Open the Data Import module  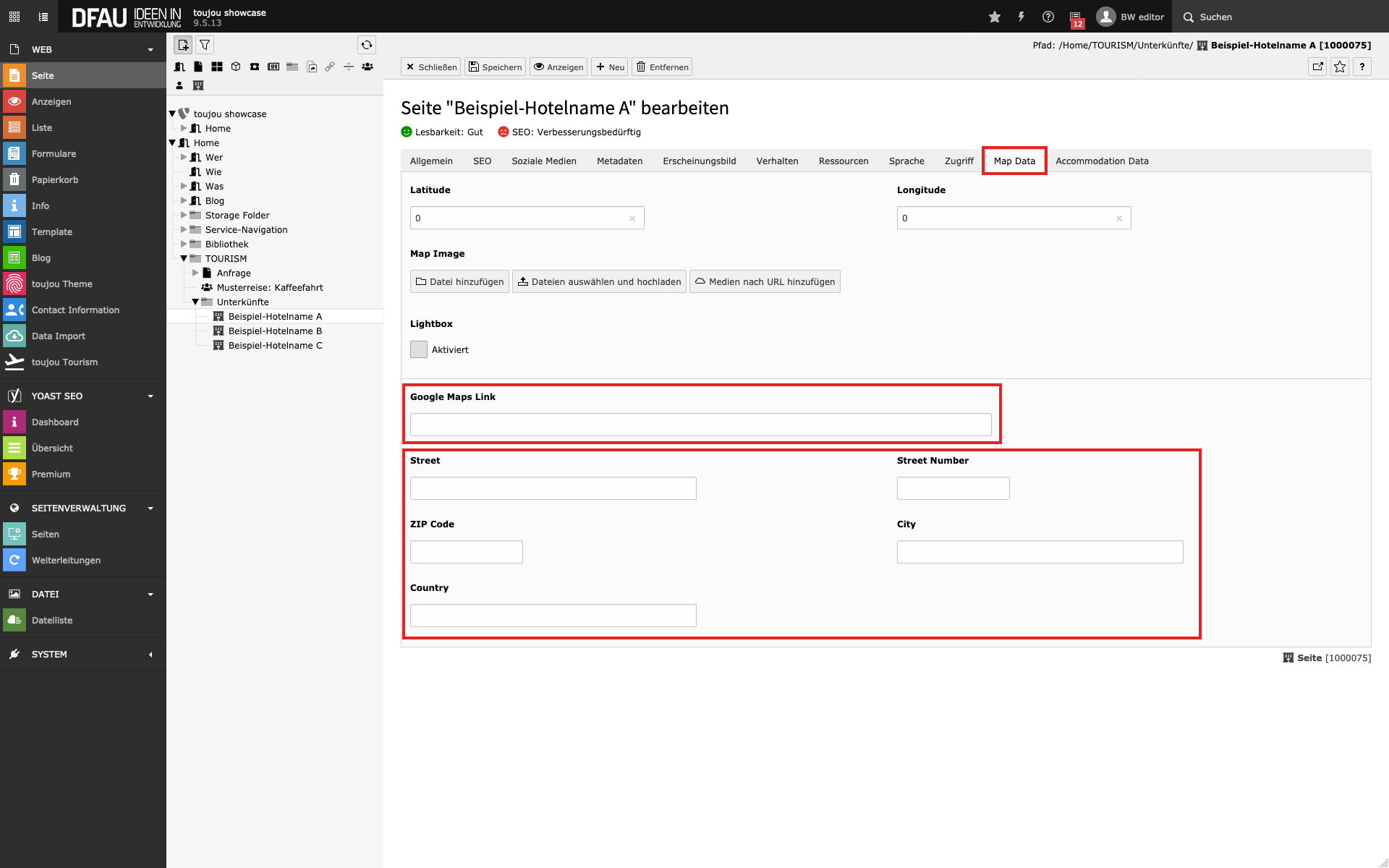point(58,336)
